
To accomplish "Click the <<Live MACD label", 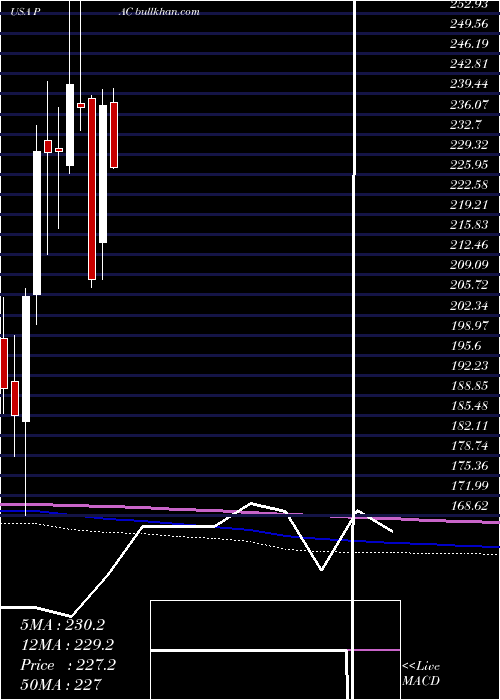I will click(x=421, y=674).
